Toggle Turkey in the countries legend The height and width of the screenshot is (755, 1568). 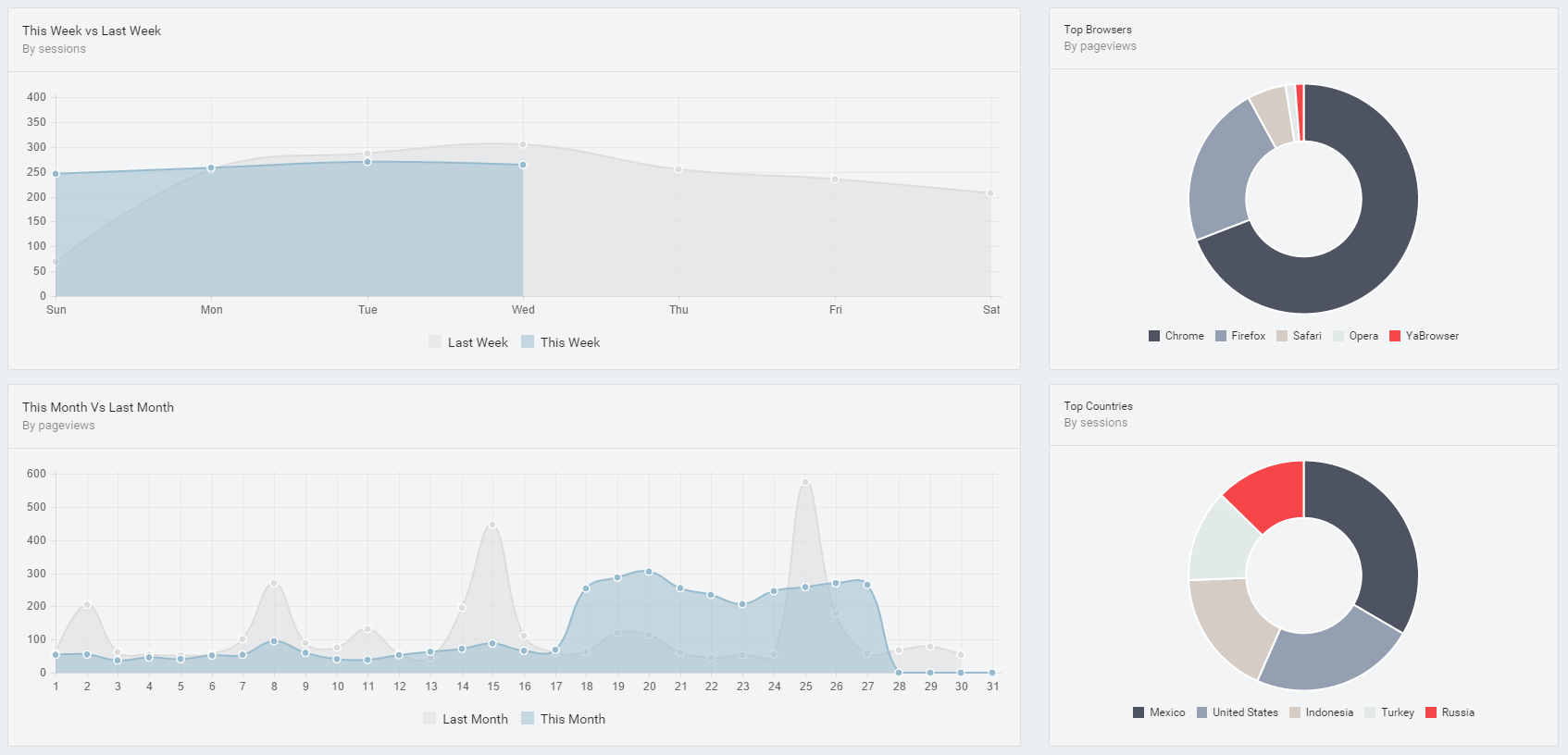(1389, 712)
